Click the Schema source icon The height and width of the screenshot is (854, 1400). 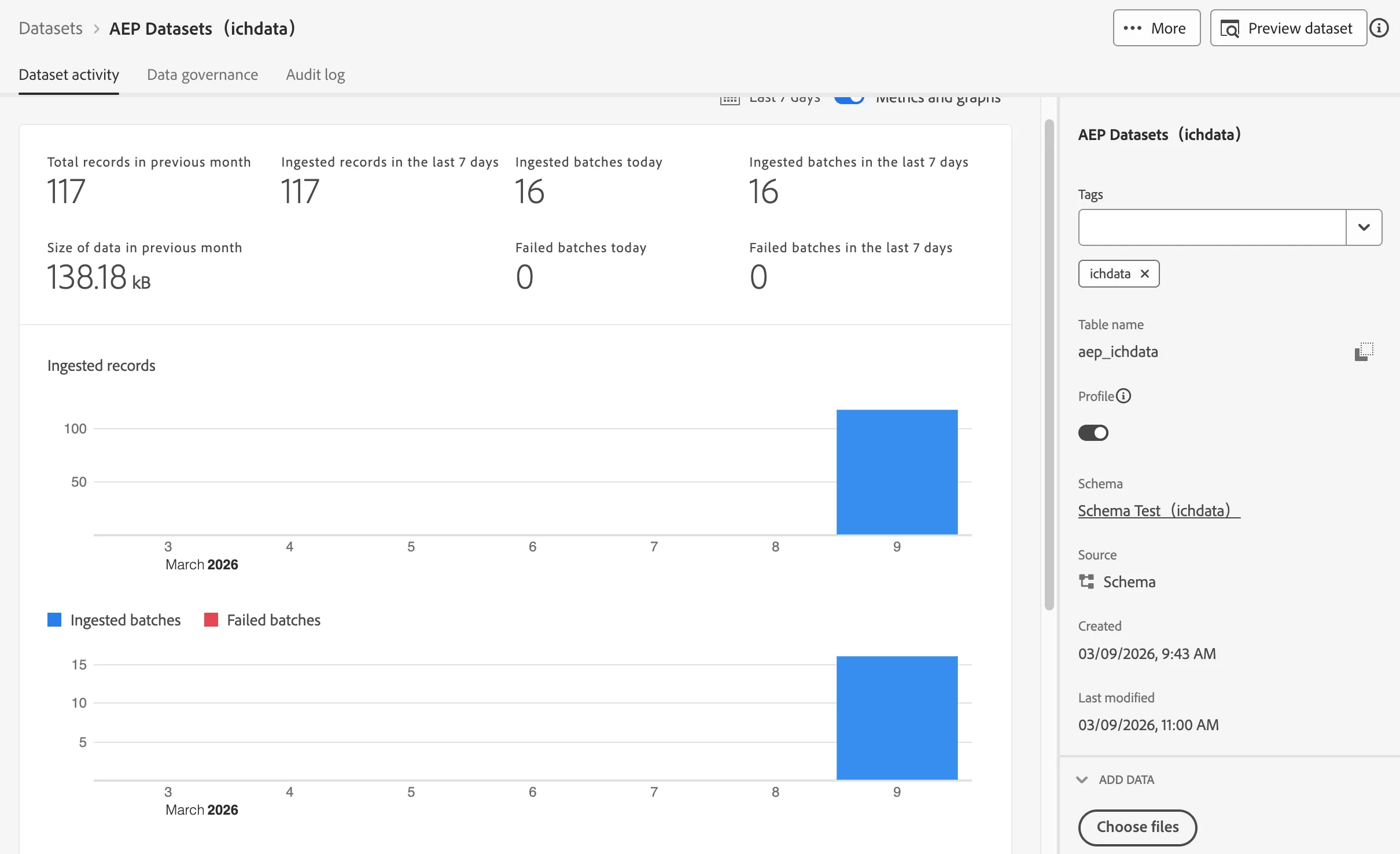click(1086, 581)
